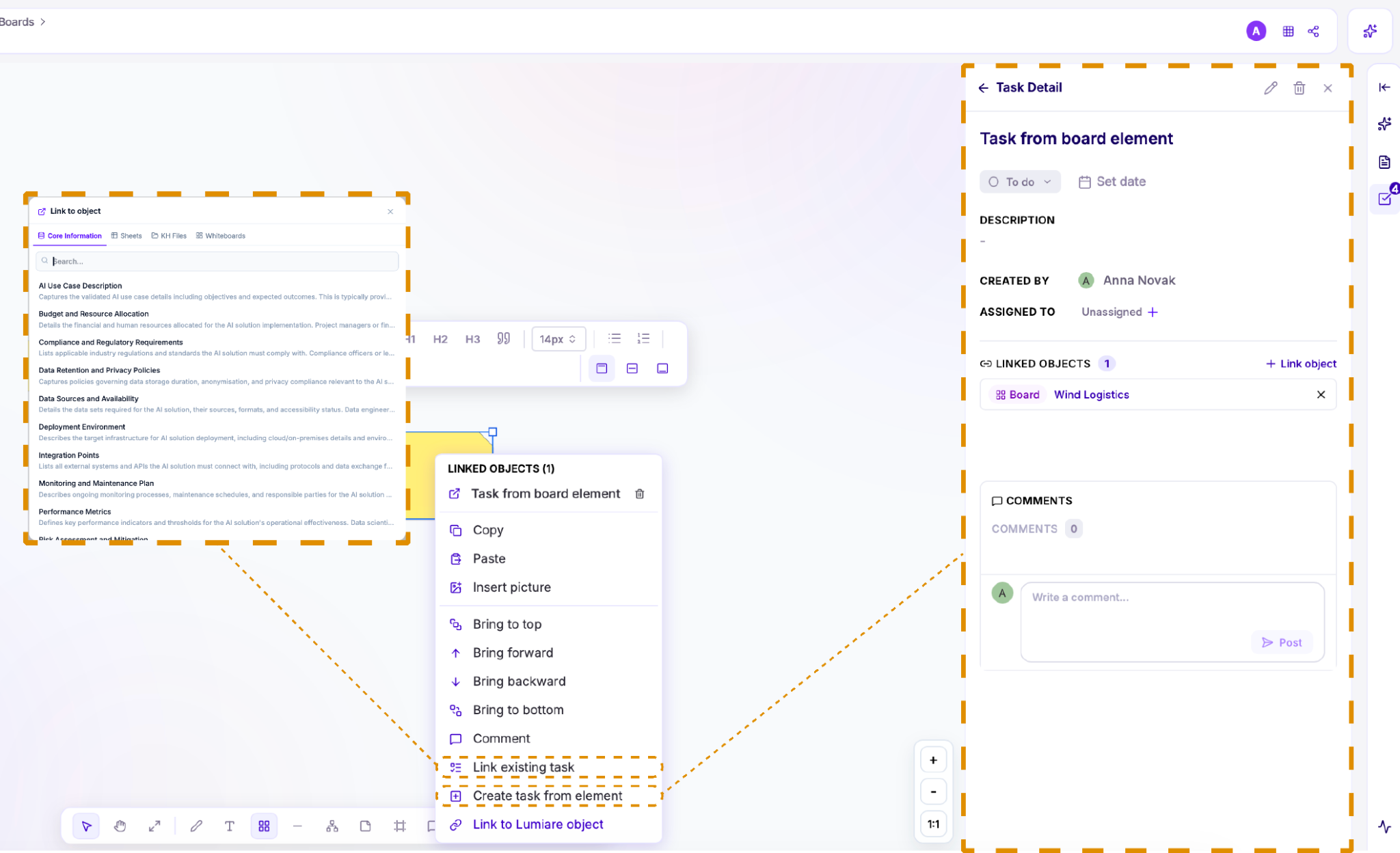The width and height of the screenshot is (1400, 853).
Task: Click the edit pencil in Task Detail
Action: pyautogui.click(x=1270, y=88)
